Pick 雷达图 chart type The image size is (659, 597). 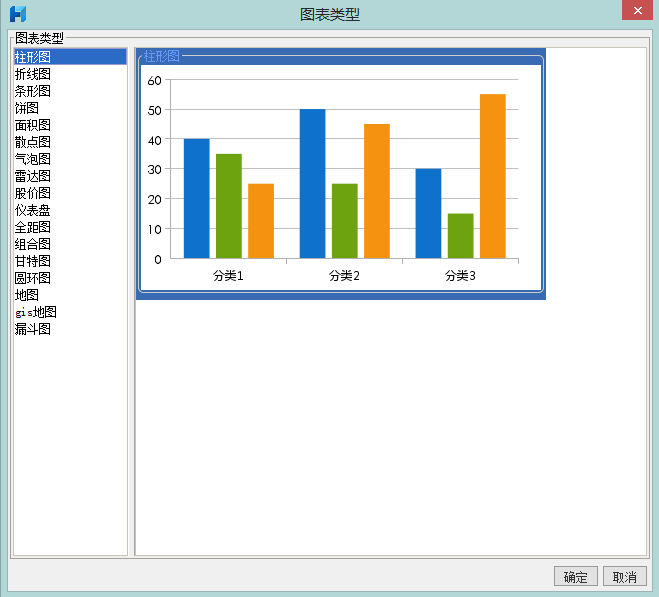click(70, 176)
